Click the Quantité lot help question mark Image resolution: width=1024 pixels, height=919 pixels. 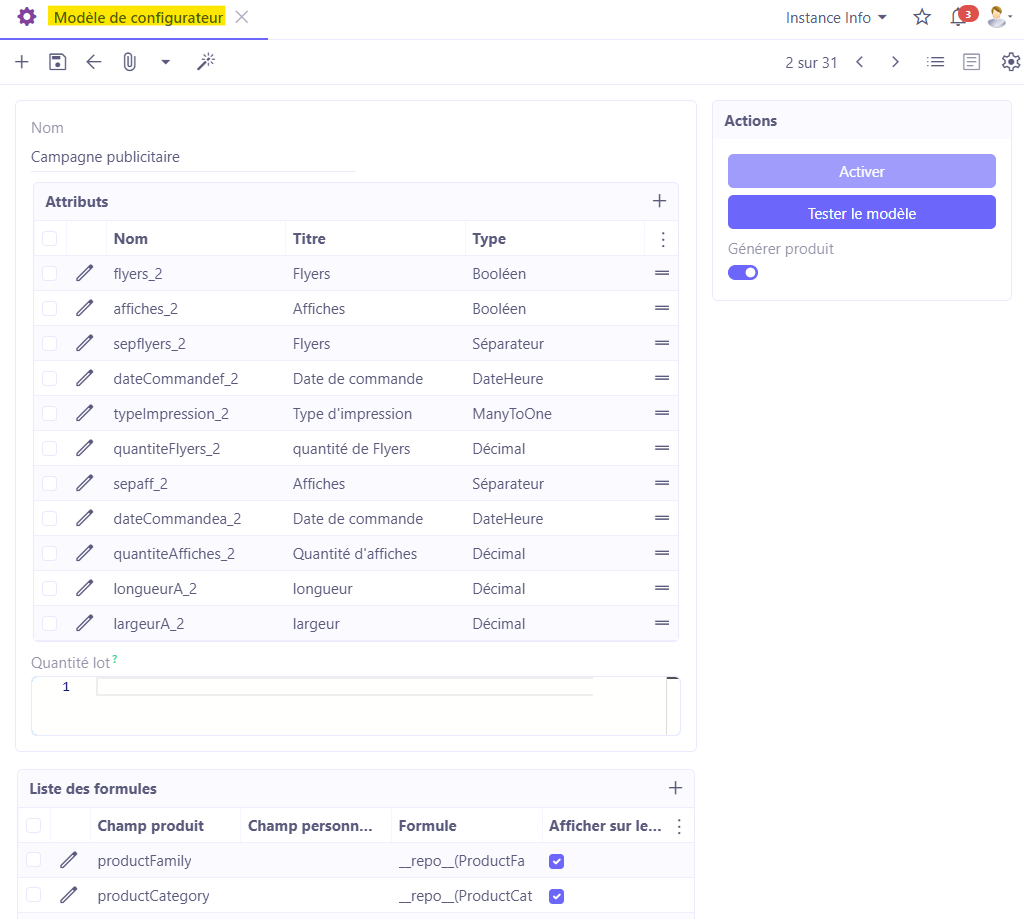(115, 659)
